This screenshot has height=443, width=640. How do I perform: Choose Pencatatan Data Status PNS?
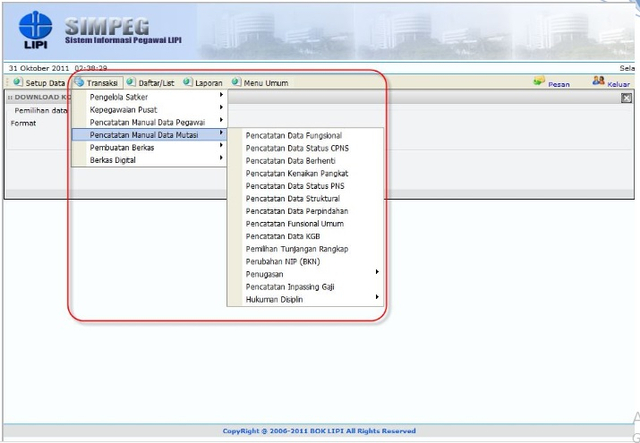(x=295, y=186)
